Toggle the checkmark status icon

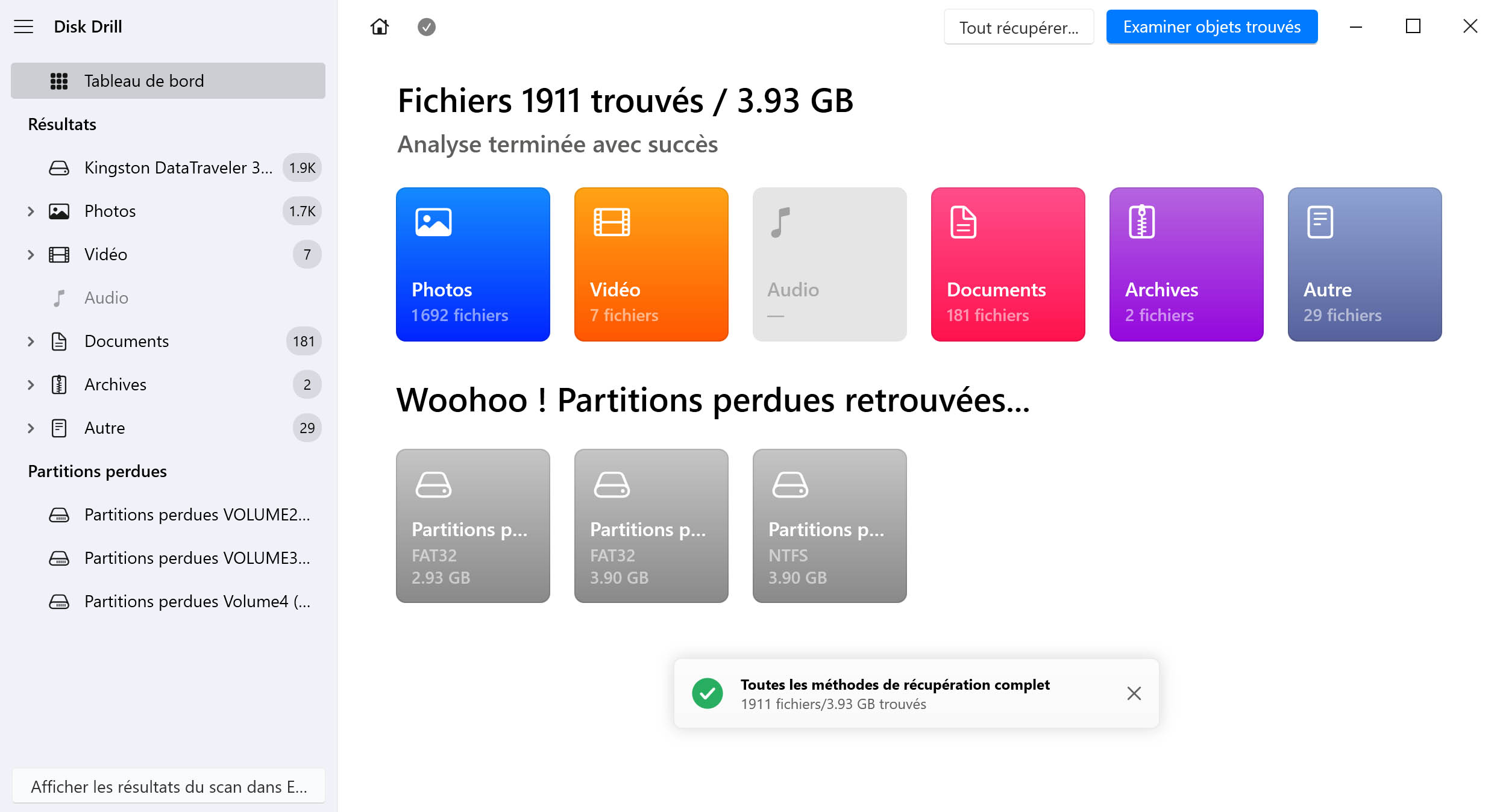click(427, 27)
